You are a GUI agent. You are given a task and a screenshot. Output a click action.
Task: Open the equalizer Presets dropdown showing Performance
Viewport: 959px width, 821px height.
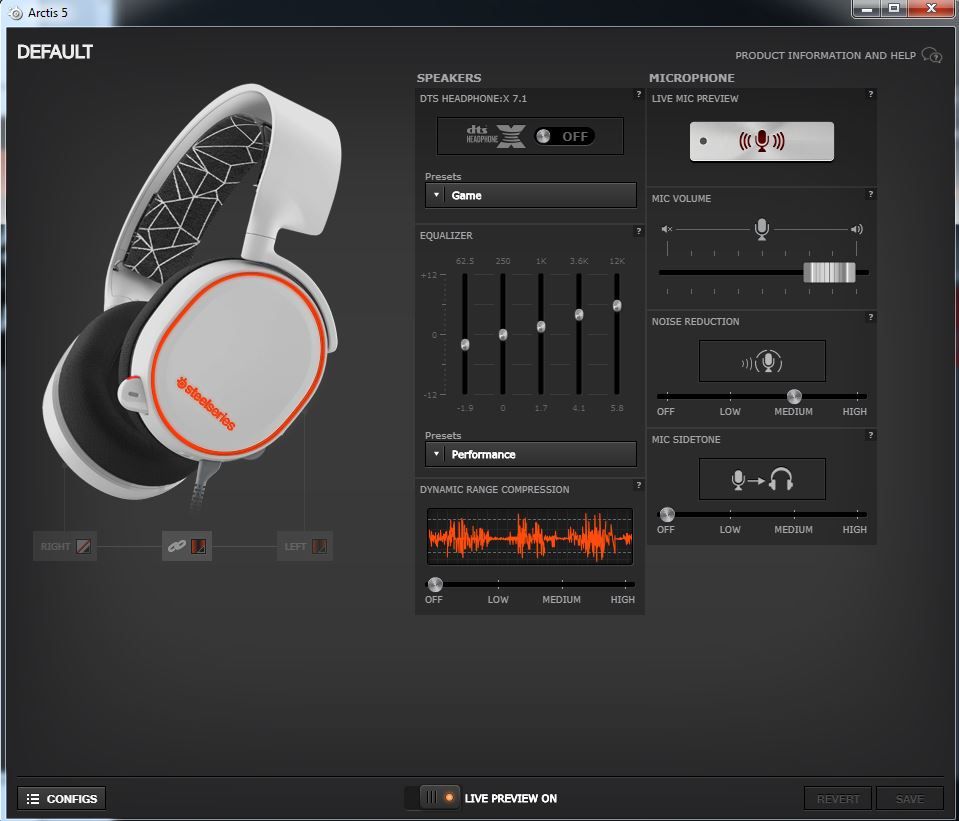[x=530, y=455]
